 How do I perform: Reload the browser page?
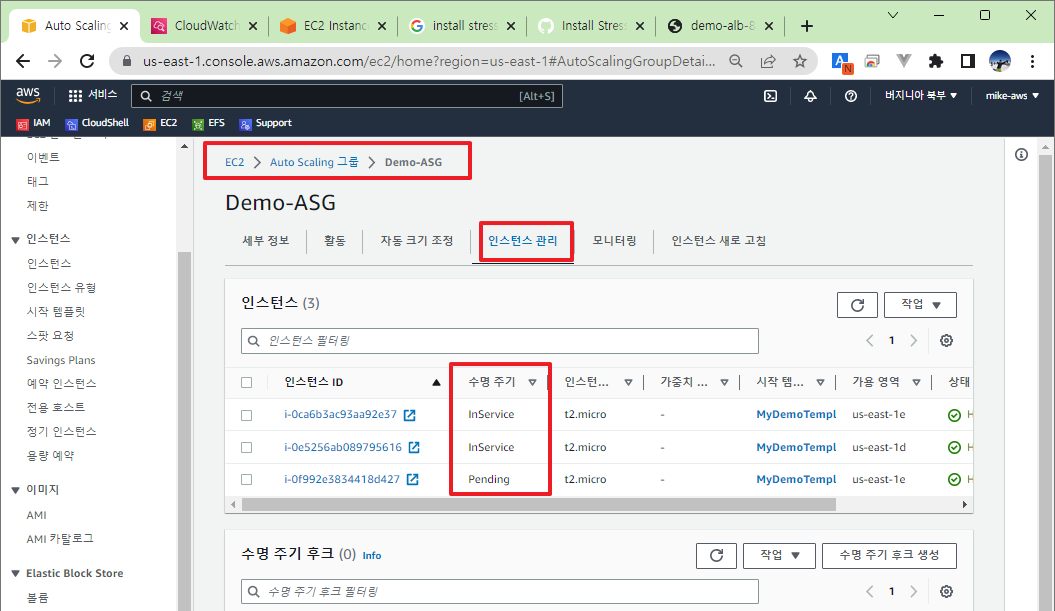87,61
